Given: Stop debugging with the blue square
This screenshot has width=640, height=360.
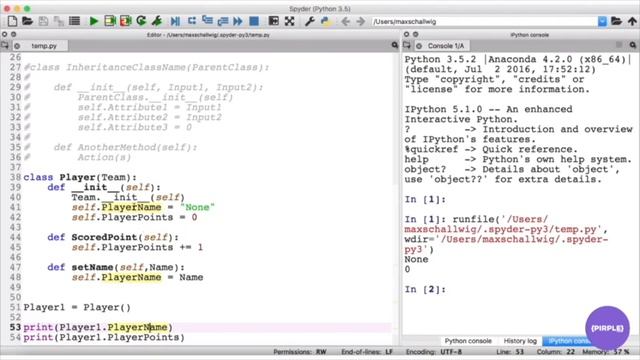Looking at the screenshot, I should pyautogui.click(x=254, y=21).
